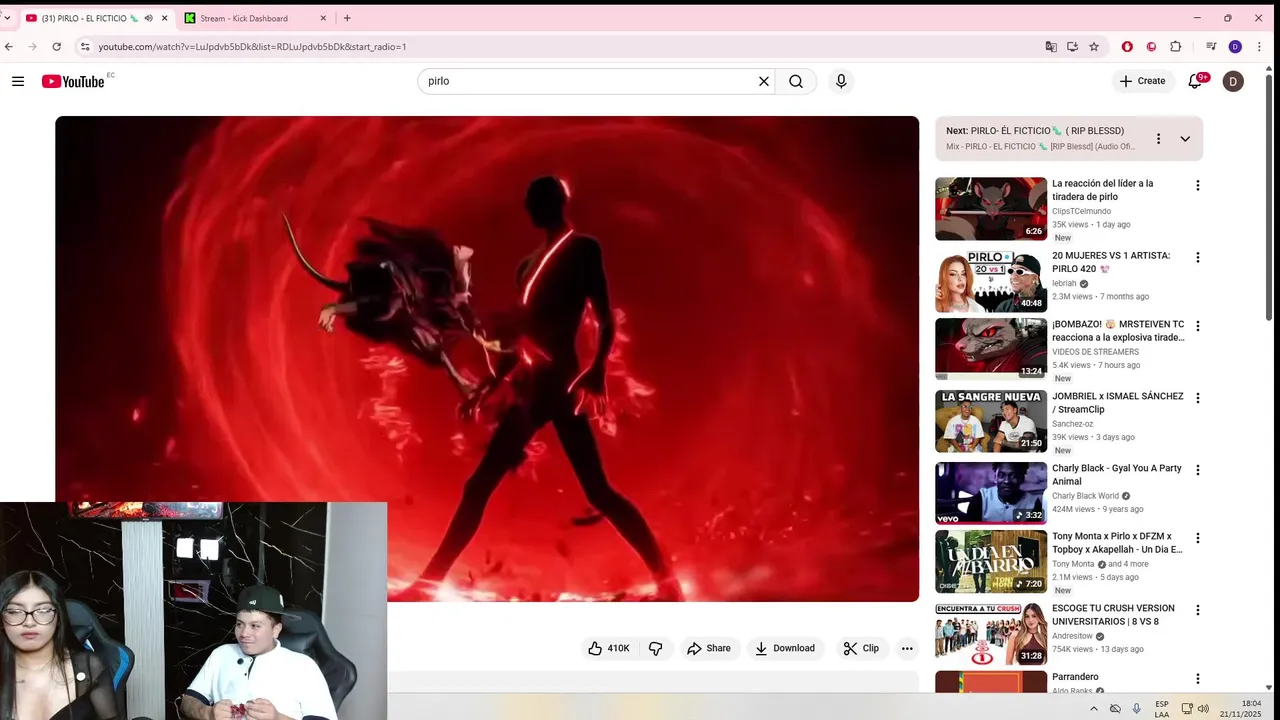This screenshot has height=720, width=1280.
Task: Open the Chrome profile avatar
Action: [x=1235, y=46]
